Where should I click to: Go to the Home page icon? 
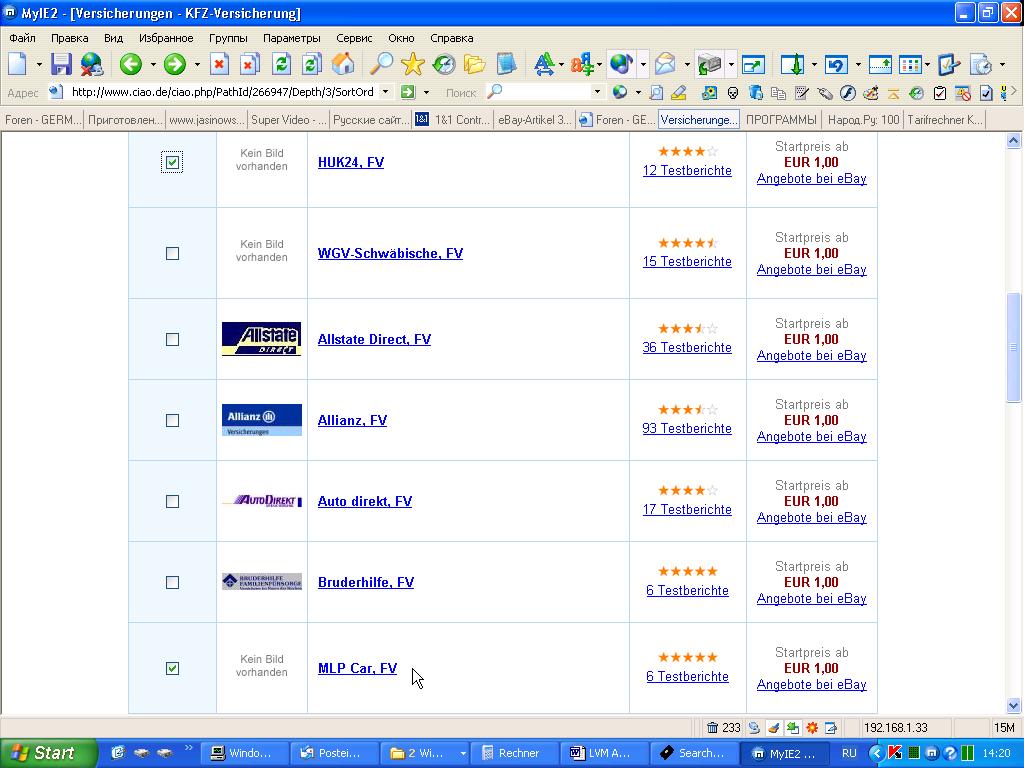click(343, 64)
